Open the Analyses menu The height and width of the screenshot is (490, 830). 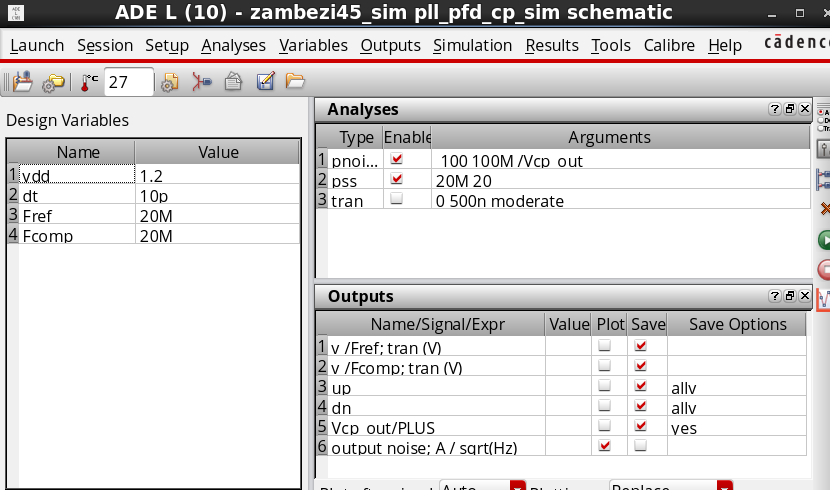tap(233, 46)
